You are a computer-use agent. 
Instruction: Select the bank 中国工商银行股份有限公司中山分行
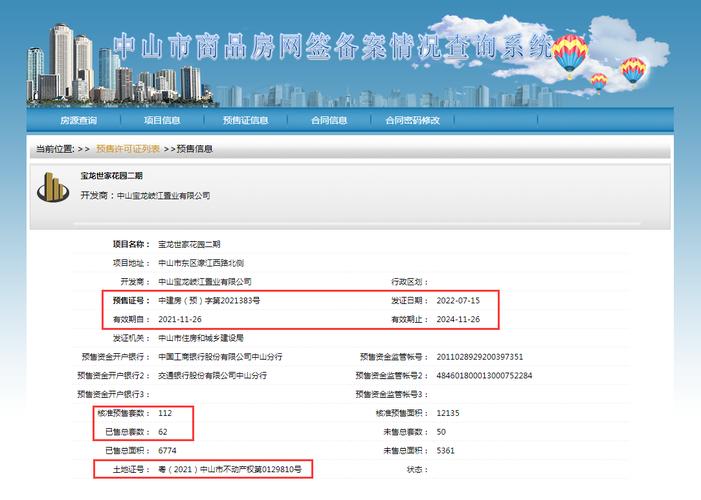220,357
